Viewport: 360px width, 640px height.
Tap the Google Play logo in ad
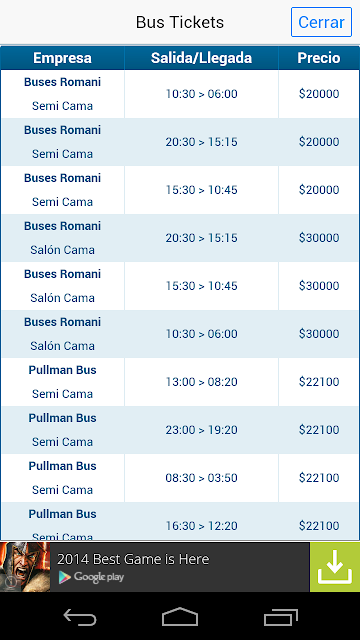pyautogui.click(x=91, y=577)
